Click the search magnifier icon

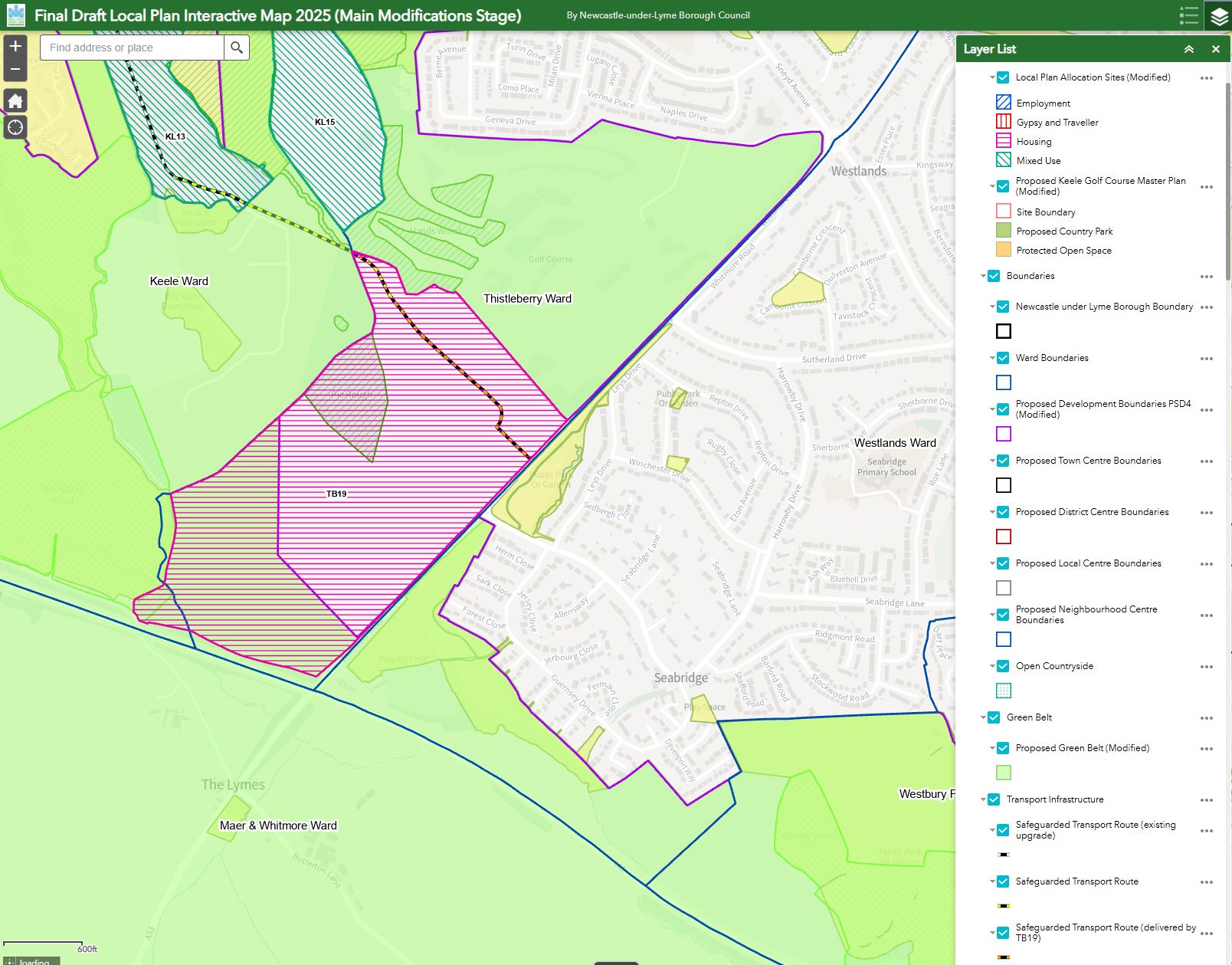pyautogui.click(x=237, y=48)
